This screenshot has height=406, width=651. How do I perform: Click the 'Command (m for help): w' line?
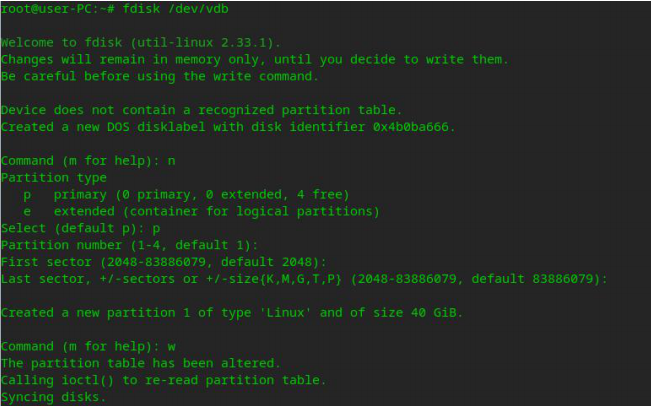pos(90,346)
